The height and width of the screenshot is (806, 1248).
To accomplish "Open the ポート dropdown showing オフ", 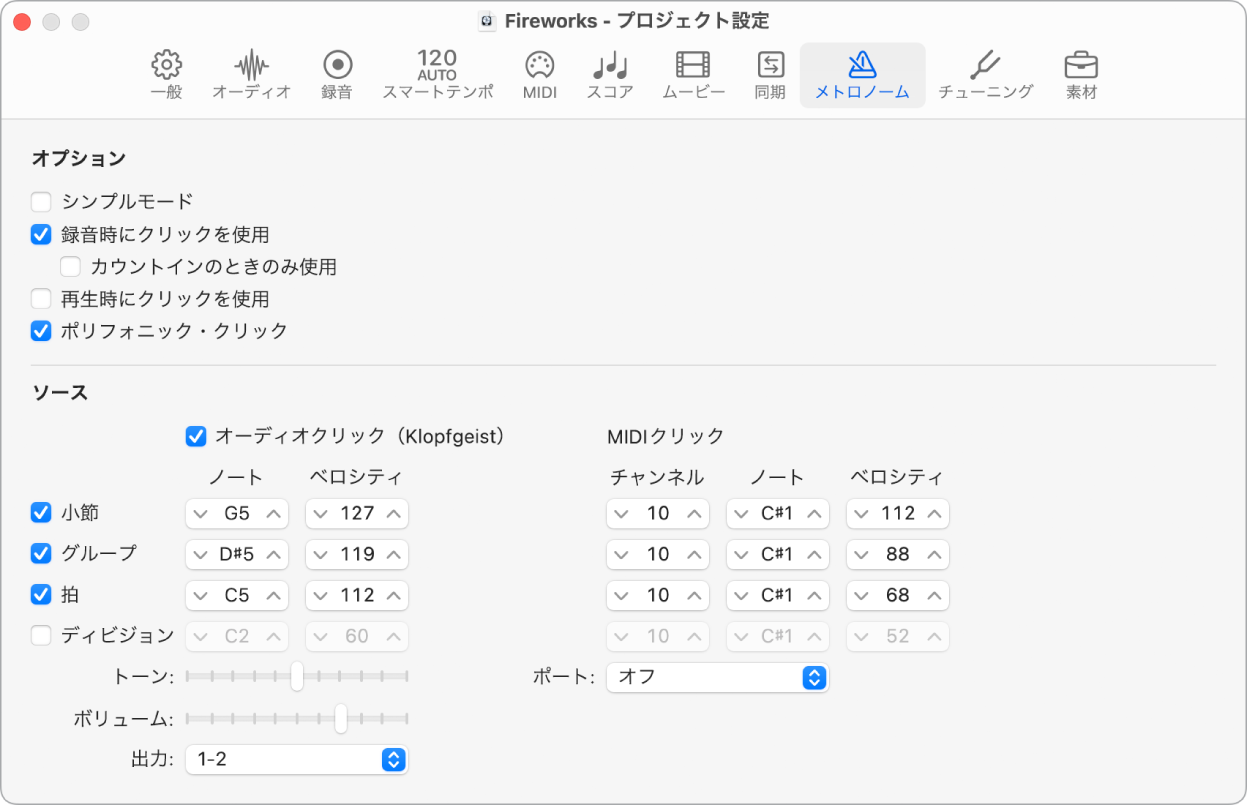I will point(717,677).
